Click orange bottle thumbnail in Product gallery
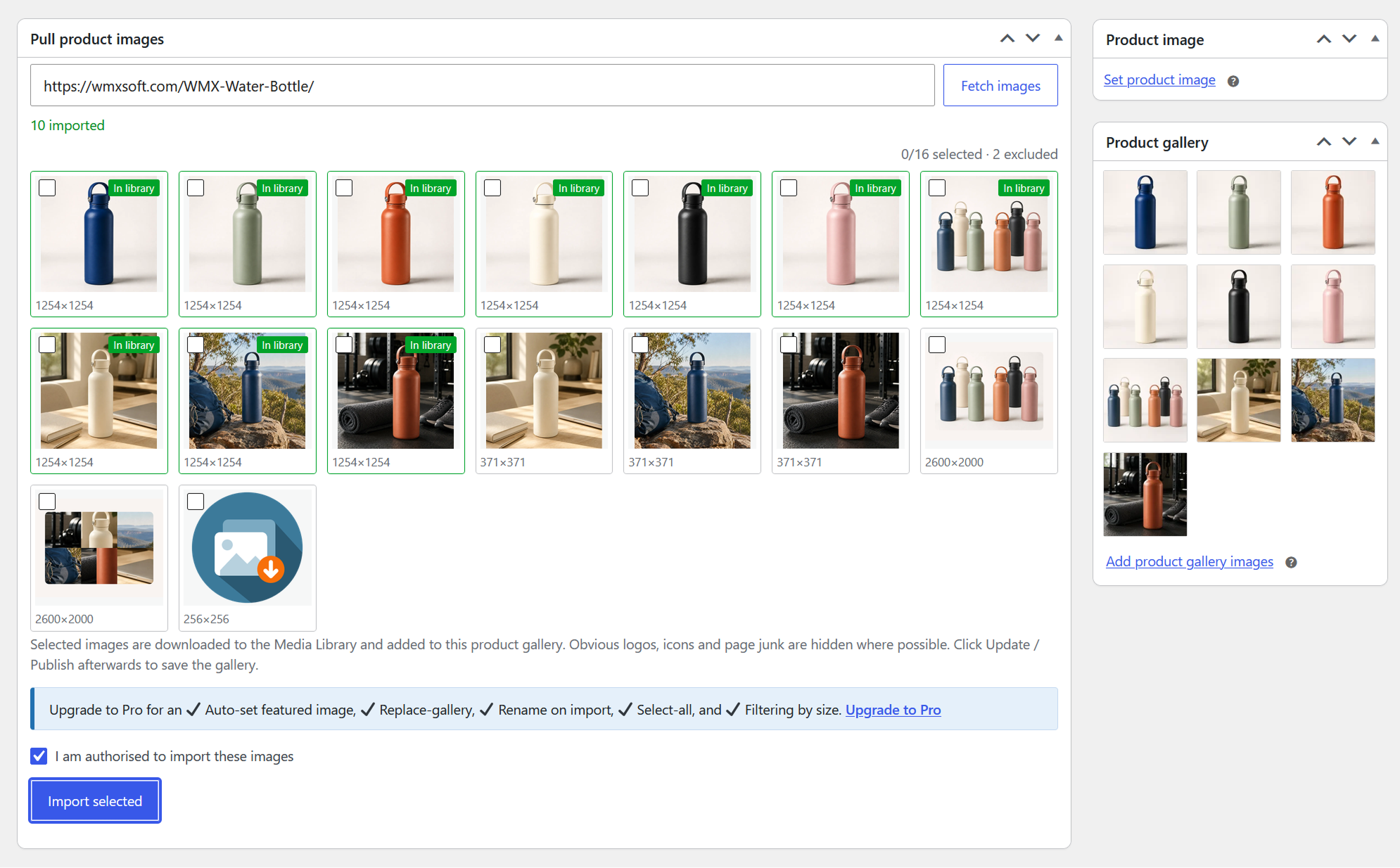1400x868 pixels. pyautogui.click(x=1333, y=212)
